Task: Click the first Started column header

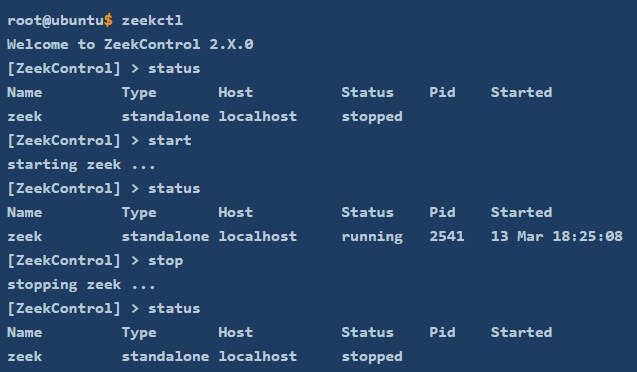Action: tap(522, 92)
